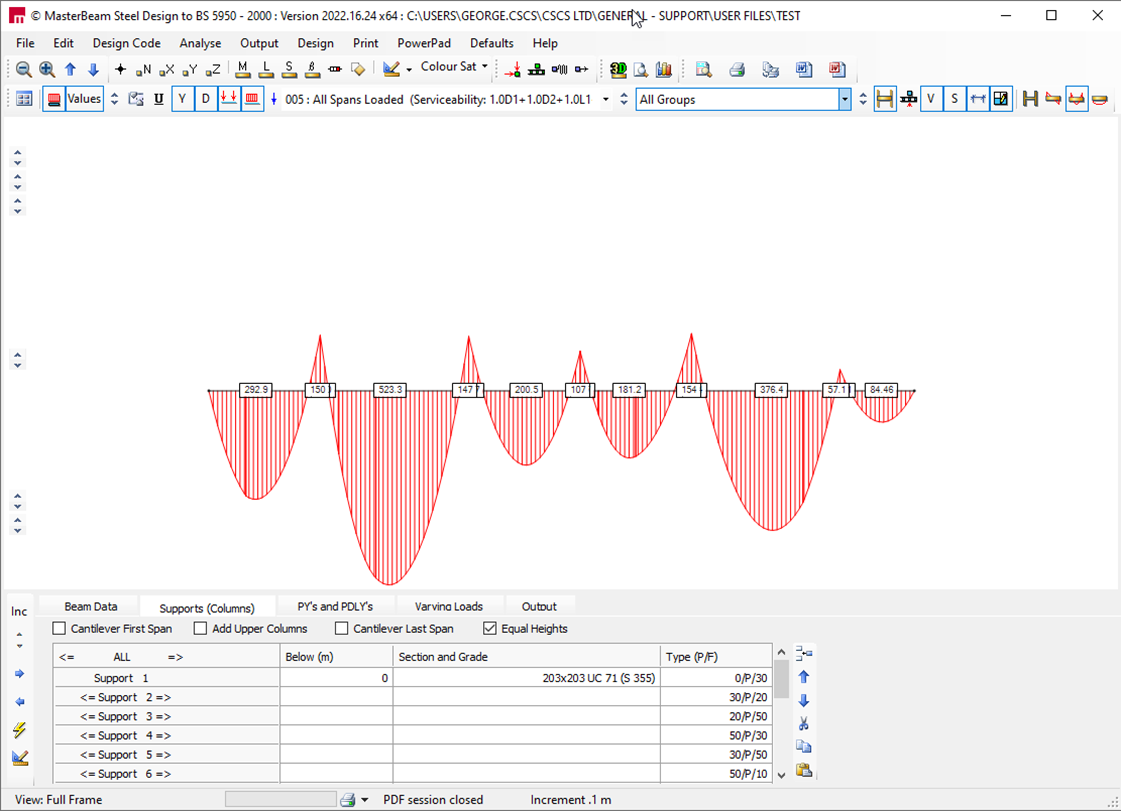The height and width of the screenshot is (811, 1121).
Task: Click the Values button
Action: [x=84, y=99]
